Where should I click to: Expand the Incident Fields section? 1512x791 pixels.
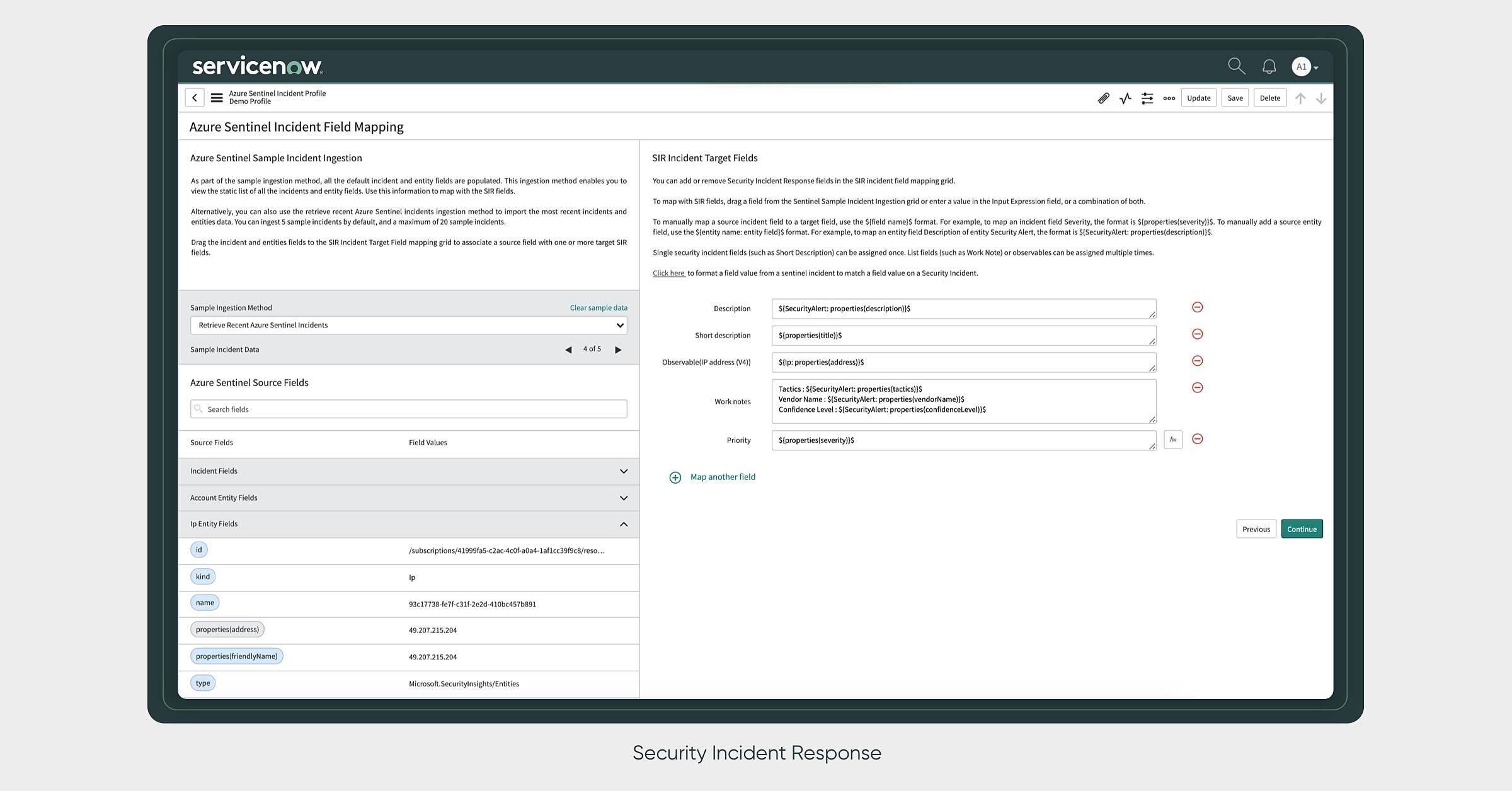tap(624, 471)
